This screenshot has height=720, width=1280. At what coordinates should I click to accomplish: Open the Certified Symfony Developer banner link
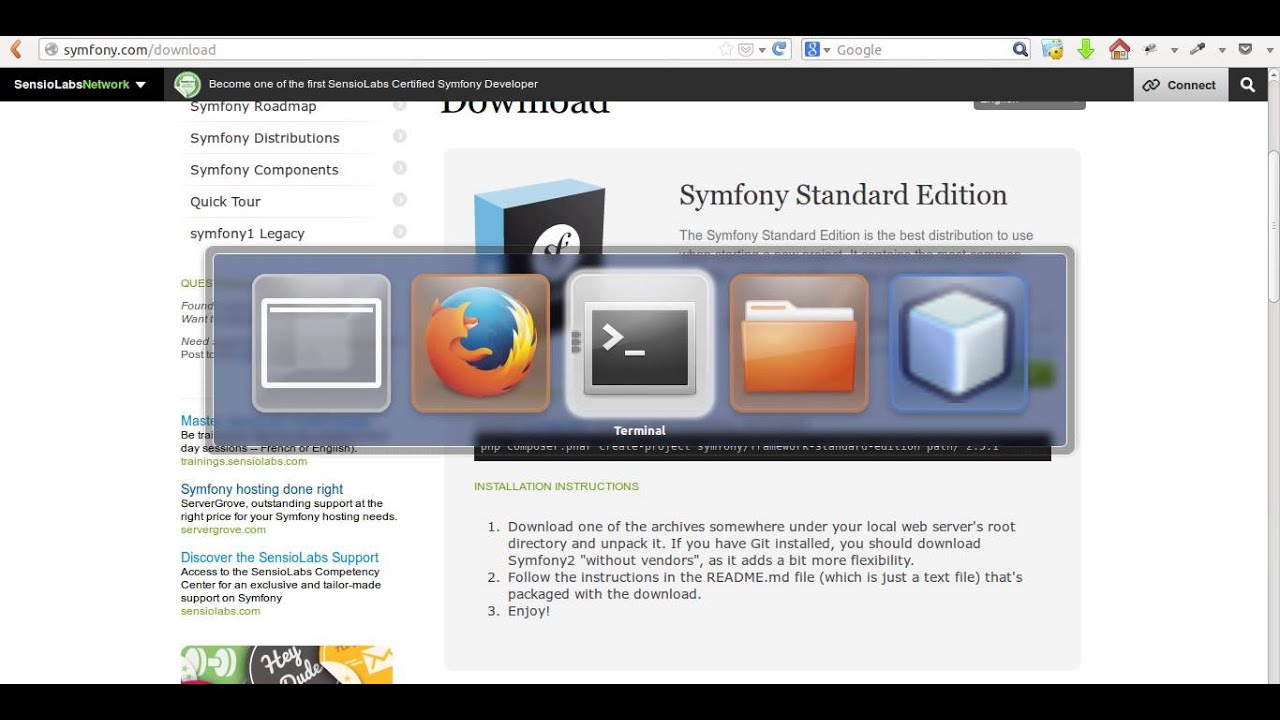(373, 84)
